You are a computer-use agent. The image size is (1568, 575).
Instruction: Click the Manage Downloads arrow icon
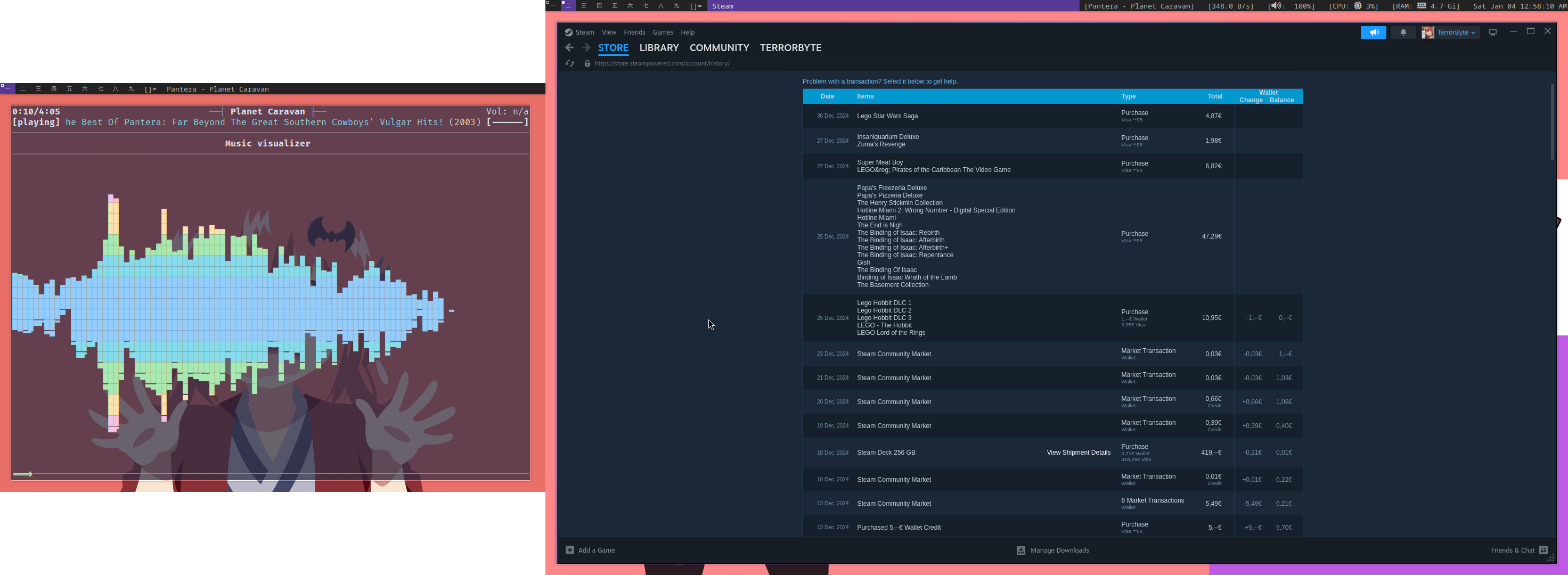pos(1021,550)
